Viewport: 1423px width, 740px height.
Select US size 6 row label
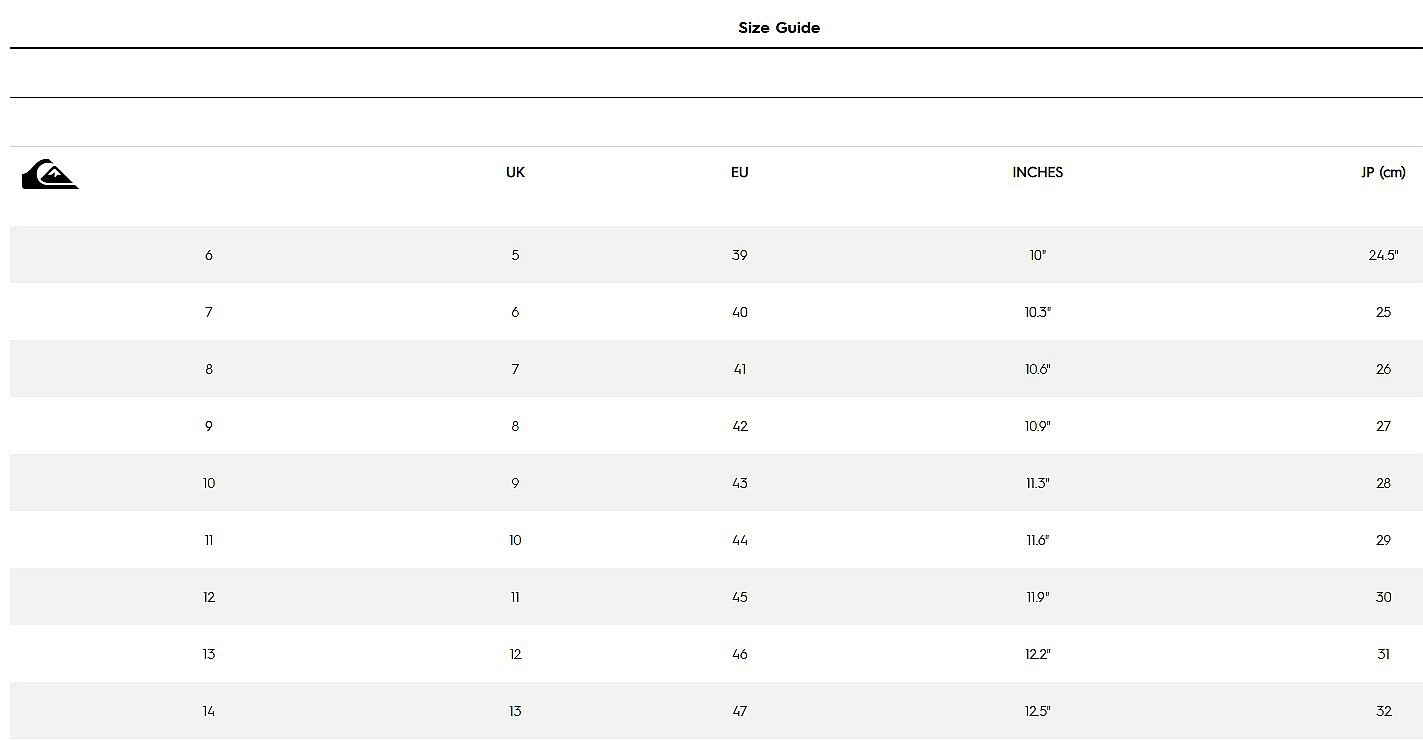(209, 255)
